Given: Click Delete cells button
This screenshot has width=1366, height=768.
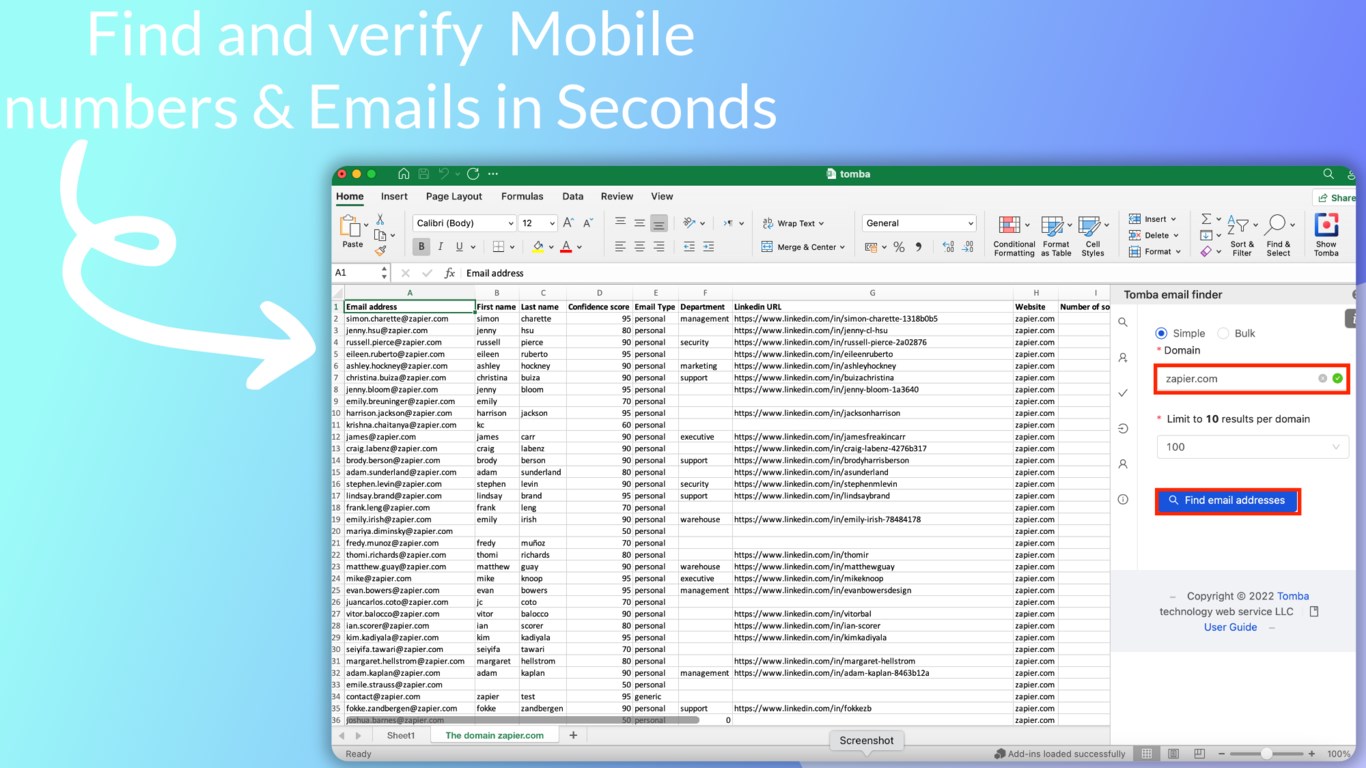Looking at the screenshot, I should [x=1152, y=235].
